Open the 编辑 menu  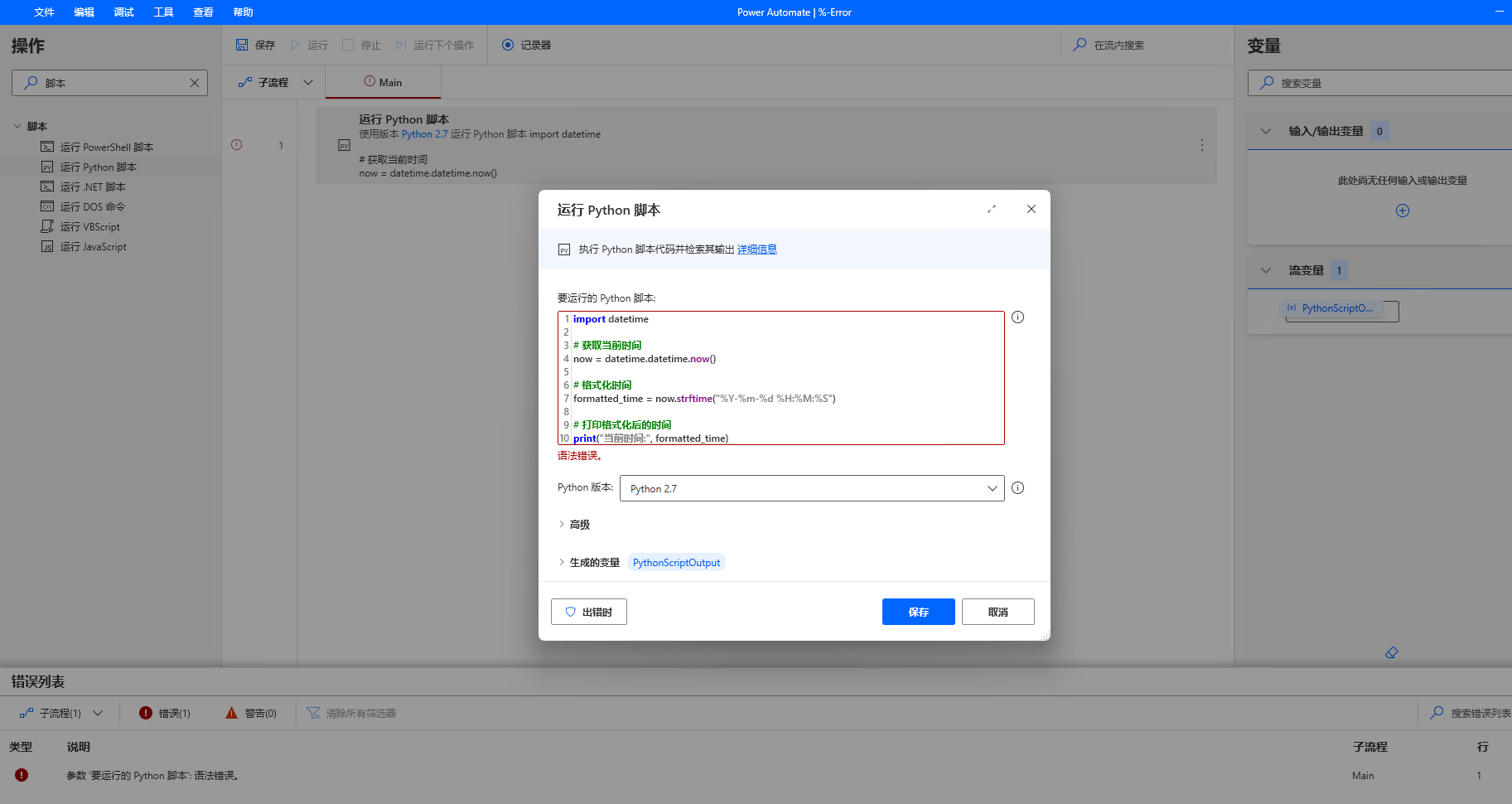[x=84, y=12]
